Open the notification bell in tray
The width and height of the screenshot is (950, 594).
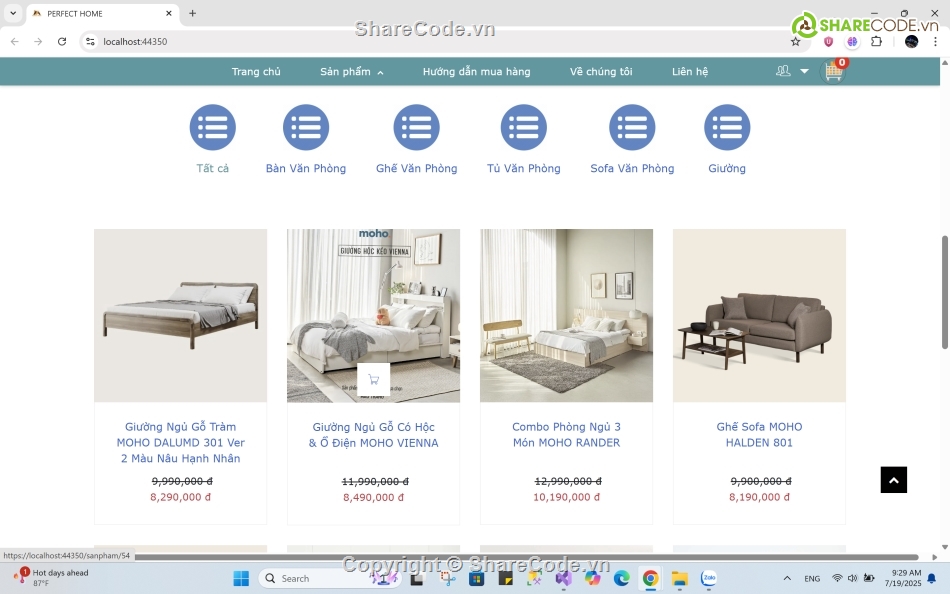[x=932, y=578]
